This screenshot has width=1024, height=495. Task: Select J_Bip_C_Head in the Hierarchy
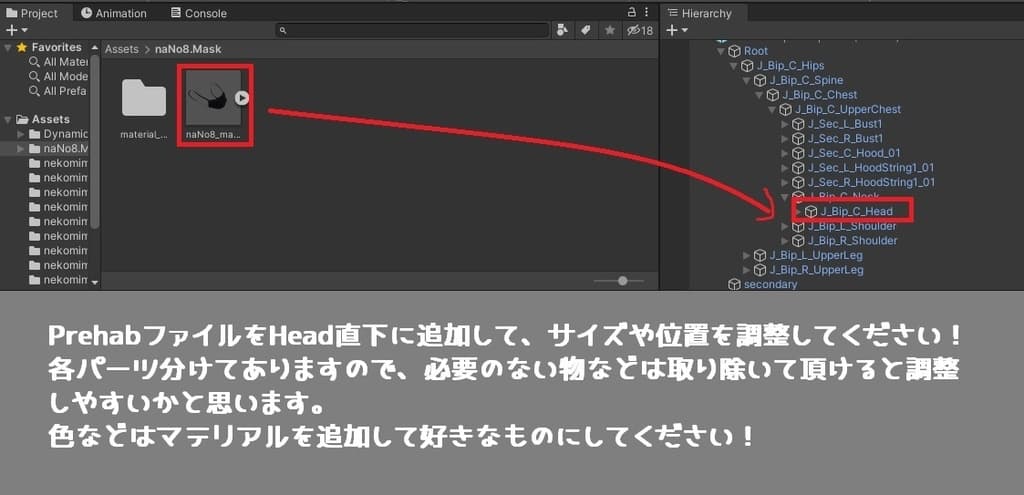856,211
